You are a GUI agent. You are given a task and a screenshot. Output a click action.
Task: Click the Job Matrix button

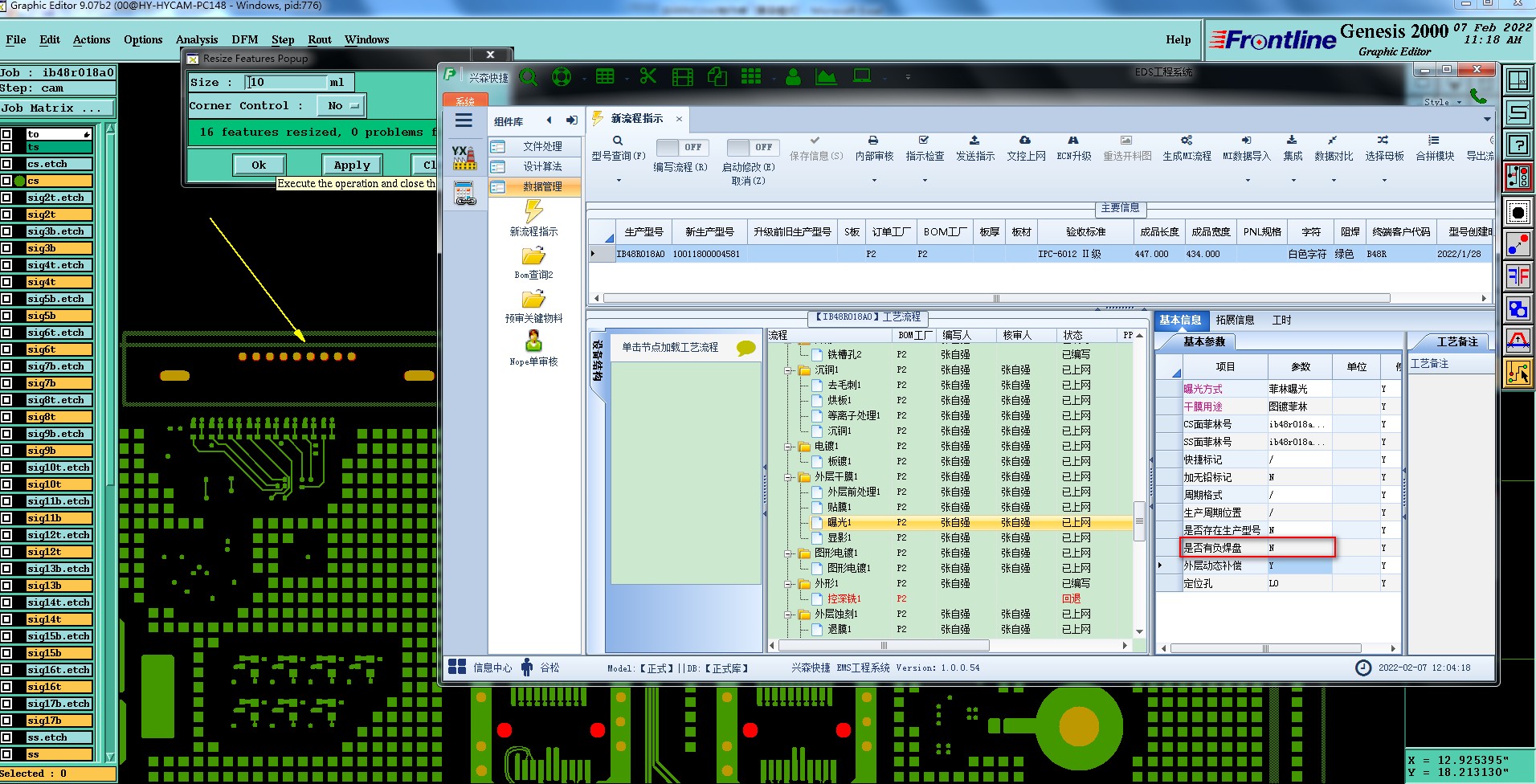[57, 108]
